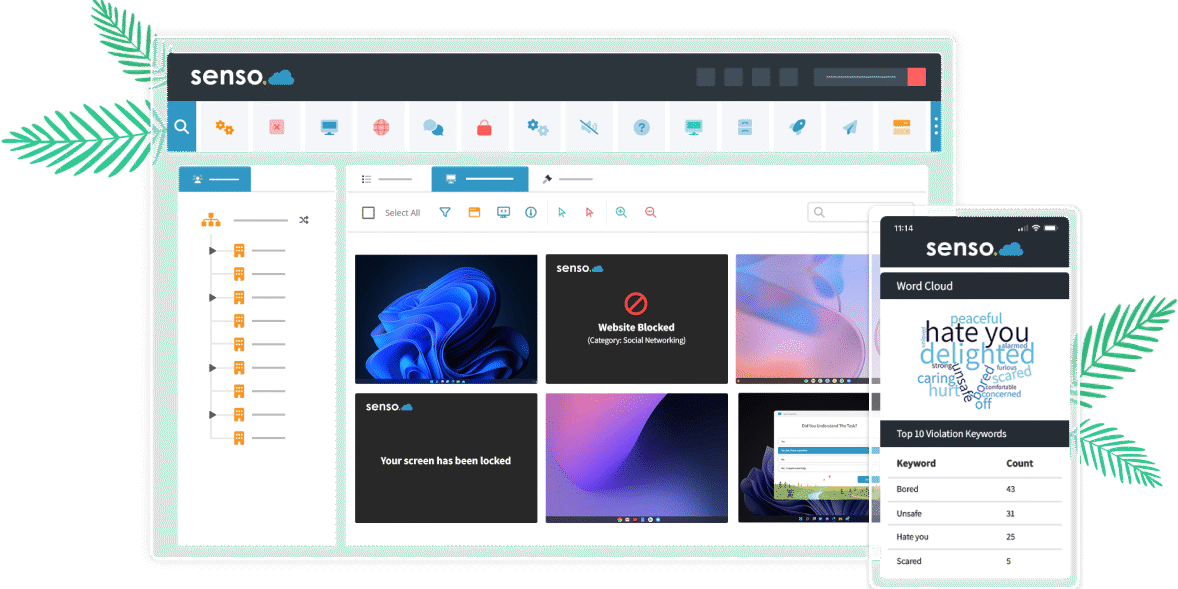Collapse the last site node in sidebar

pyautogui.click(x=211, y=414)
